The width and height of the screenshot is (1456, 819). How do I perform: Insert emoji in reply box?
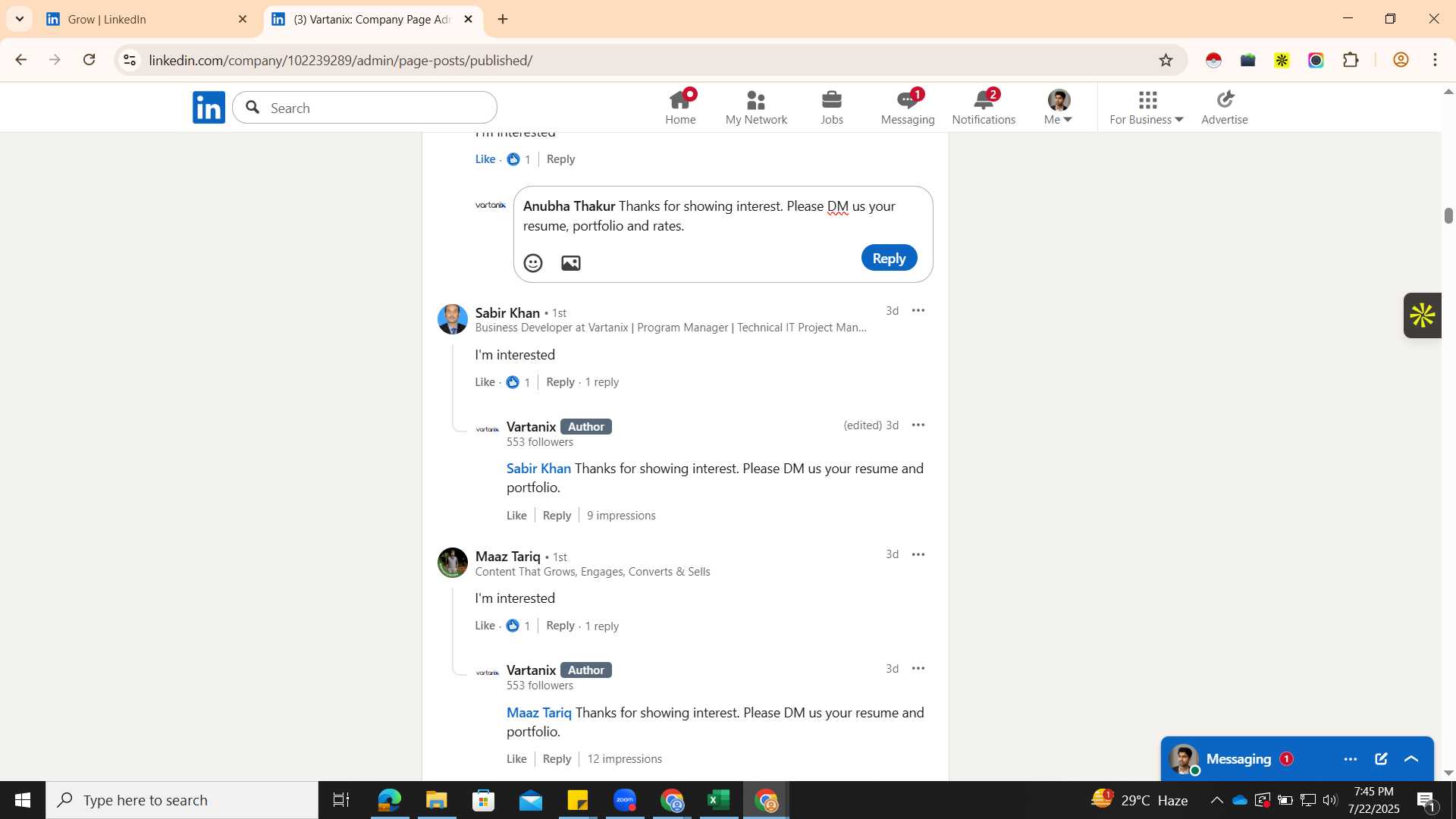[533, 263]
